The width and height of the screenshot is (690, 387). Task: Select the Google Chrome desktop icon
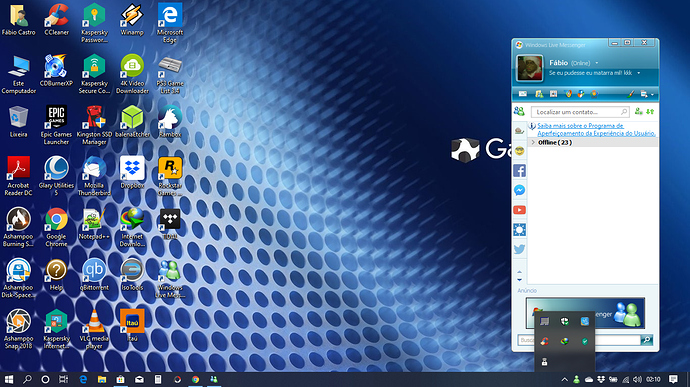point(56,227)
